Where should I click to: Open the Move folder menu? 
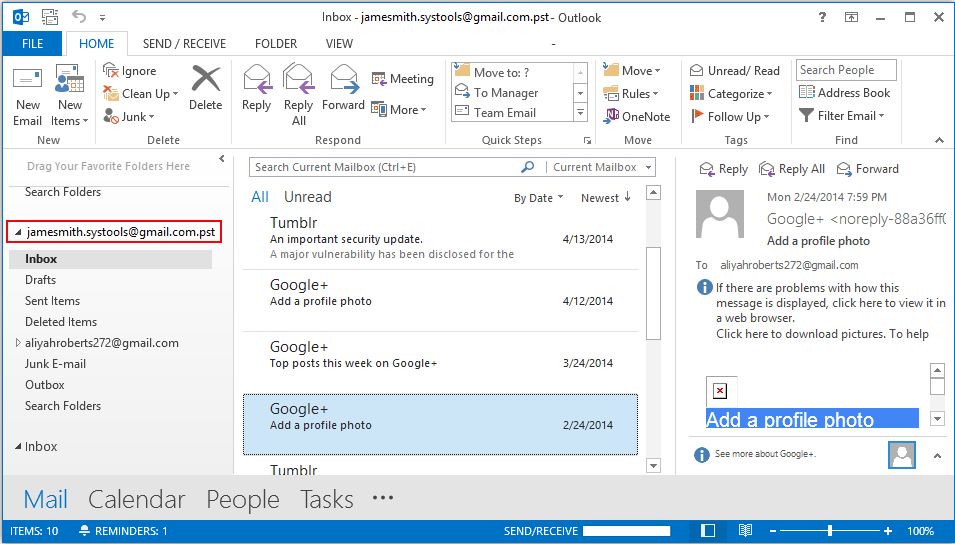[632, 71]
